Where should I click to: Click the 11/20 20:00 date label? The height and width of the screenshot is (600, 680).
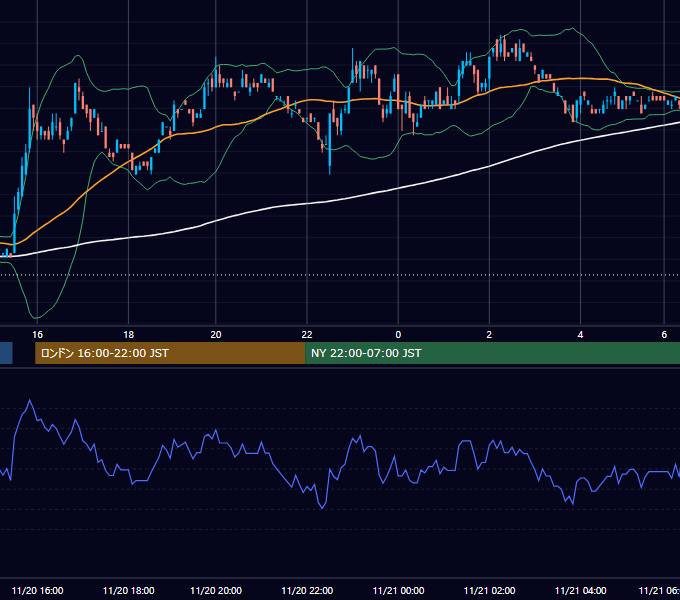(216, 590)
